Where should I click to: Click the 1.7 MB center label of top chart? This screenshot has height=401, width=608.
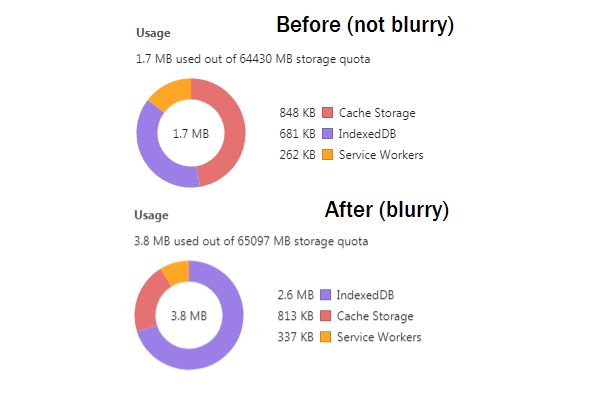(x=191, y=134)
